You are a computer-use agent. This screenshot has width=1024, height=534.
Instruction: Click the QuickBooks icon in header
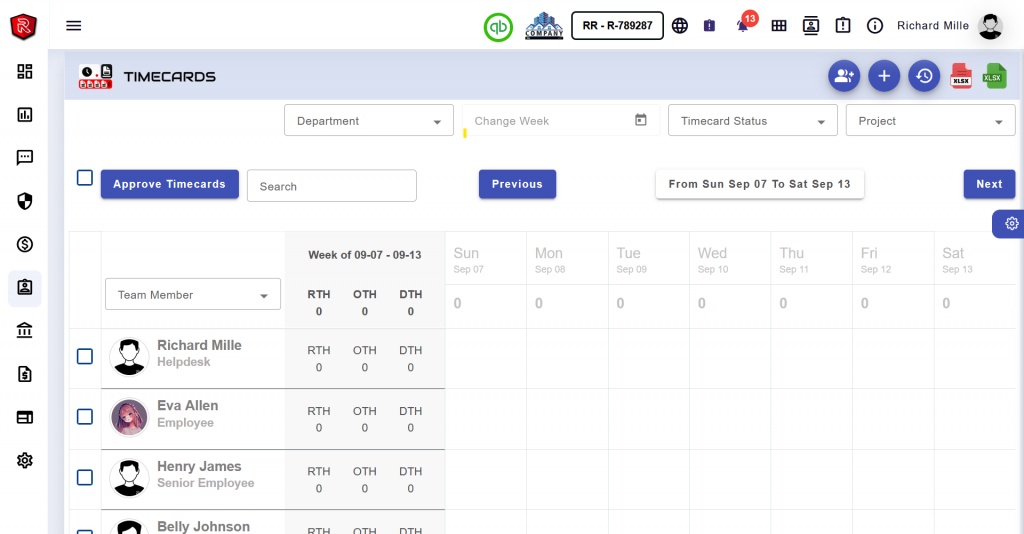pos(498,26)
